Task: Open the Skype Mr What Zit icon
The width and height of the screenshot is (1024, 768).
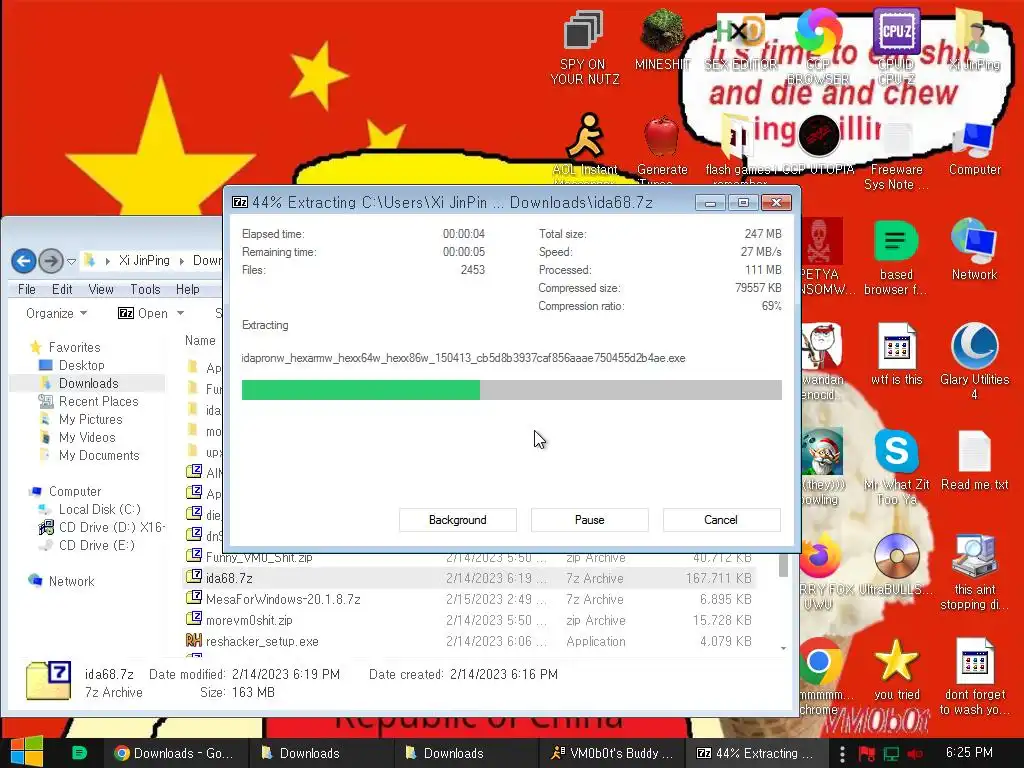Action: pos(896,468)
